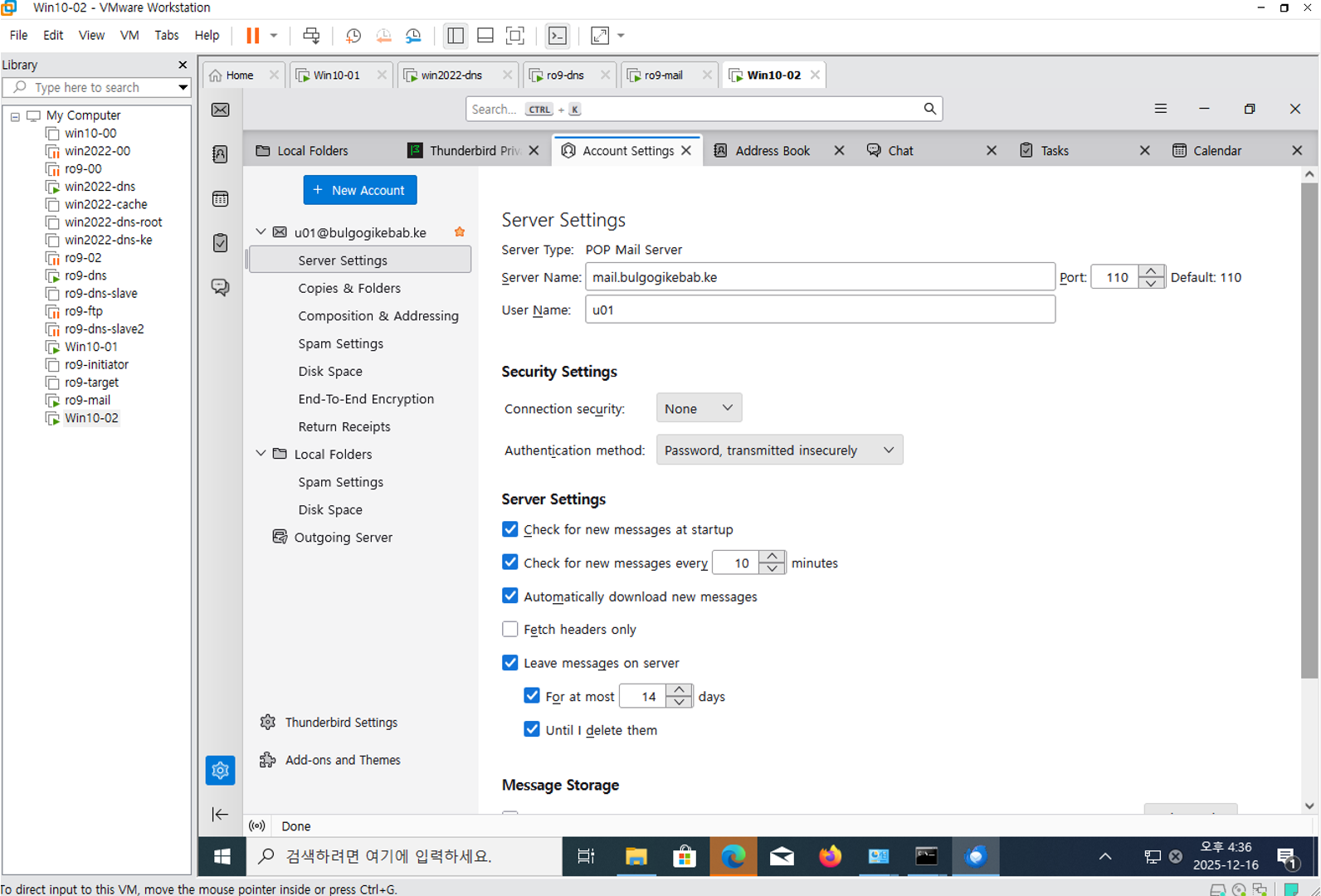Switch to Address Book tab in Thunderbird
Viewport: 1321px width, 896px height.
[x=772, y=150]
